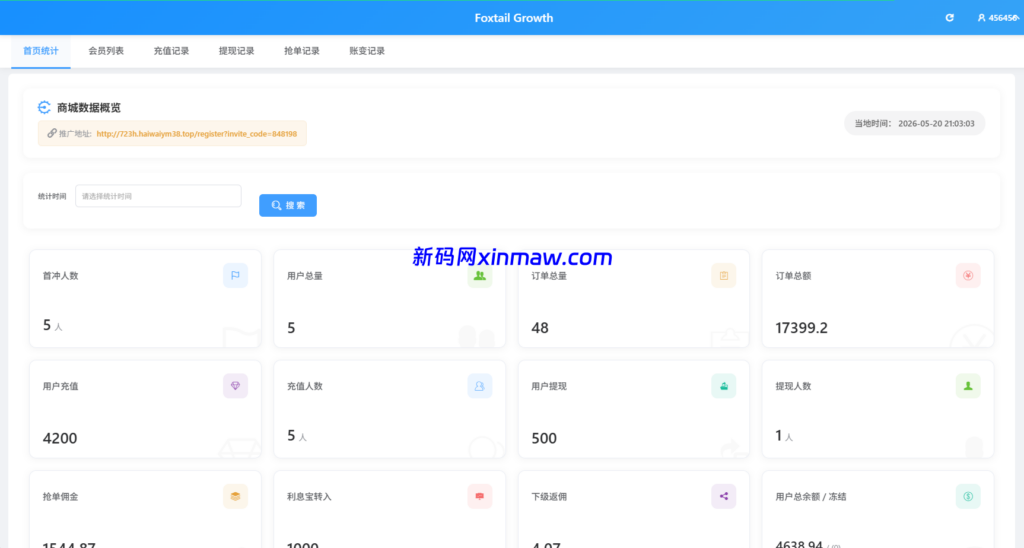This screenshot has height=548, width=1024.
Task: Click the 用户提现 value 500
Action: pyautogui.click(x=544, y=438)
